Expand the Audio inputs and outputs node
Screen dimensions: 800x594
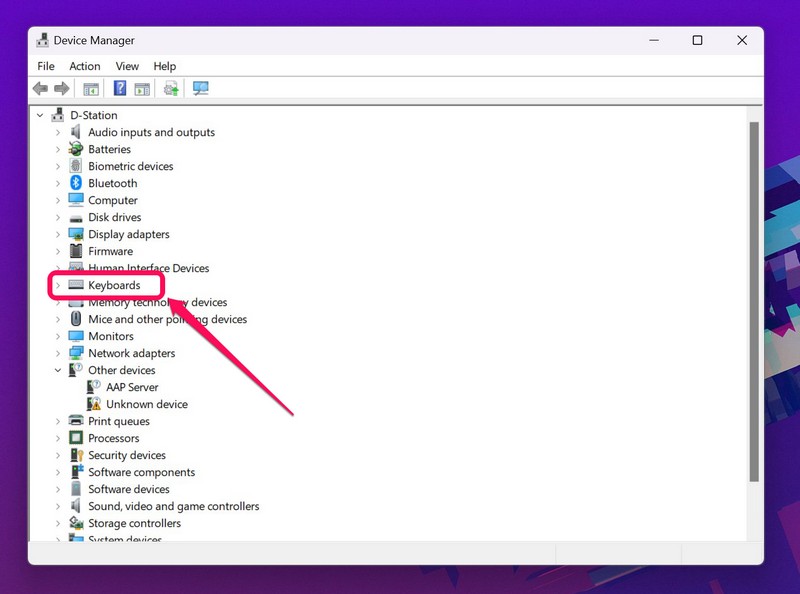[58, 132]
